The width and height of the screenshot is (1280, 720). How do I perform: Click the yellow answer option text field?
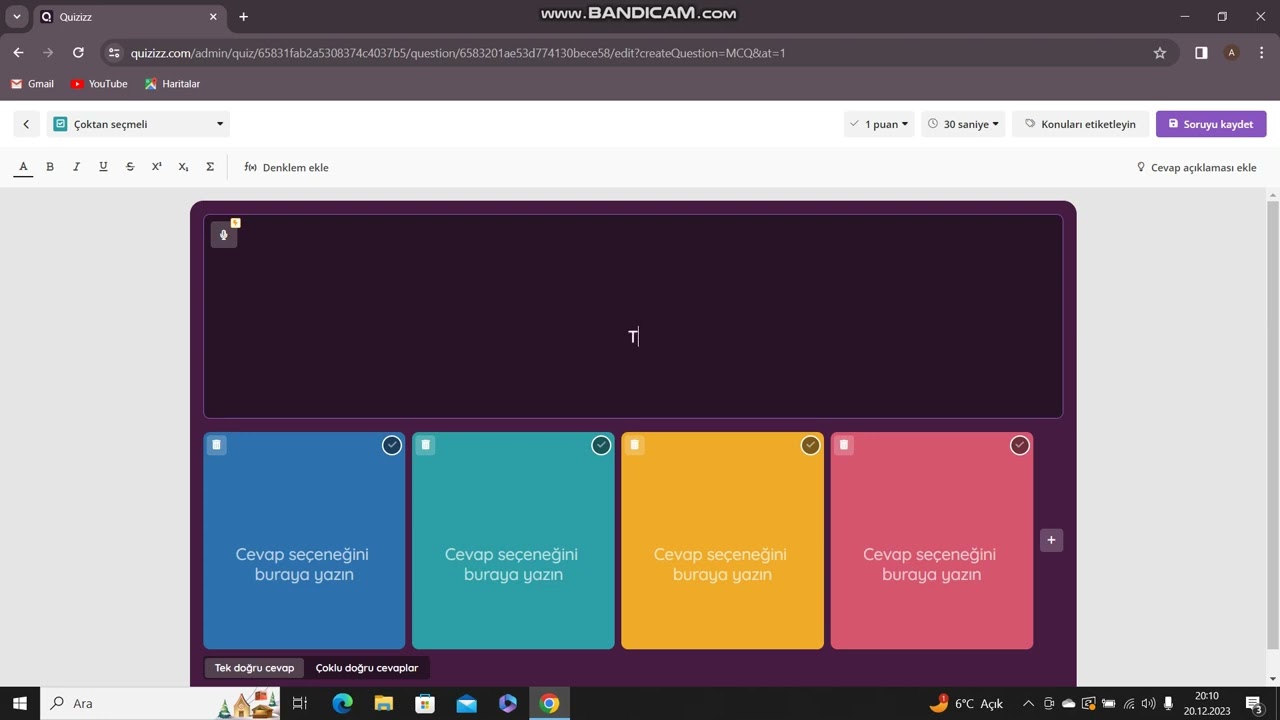[x=722, y=564]
